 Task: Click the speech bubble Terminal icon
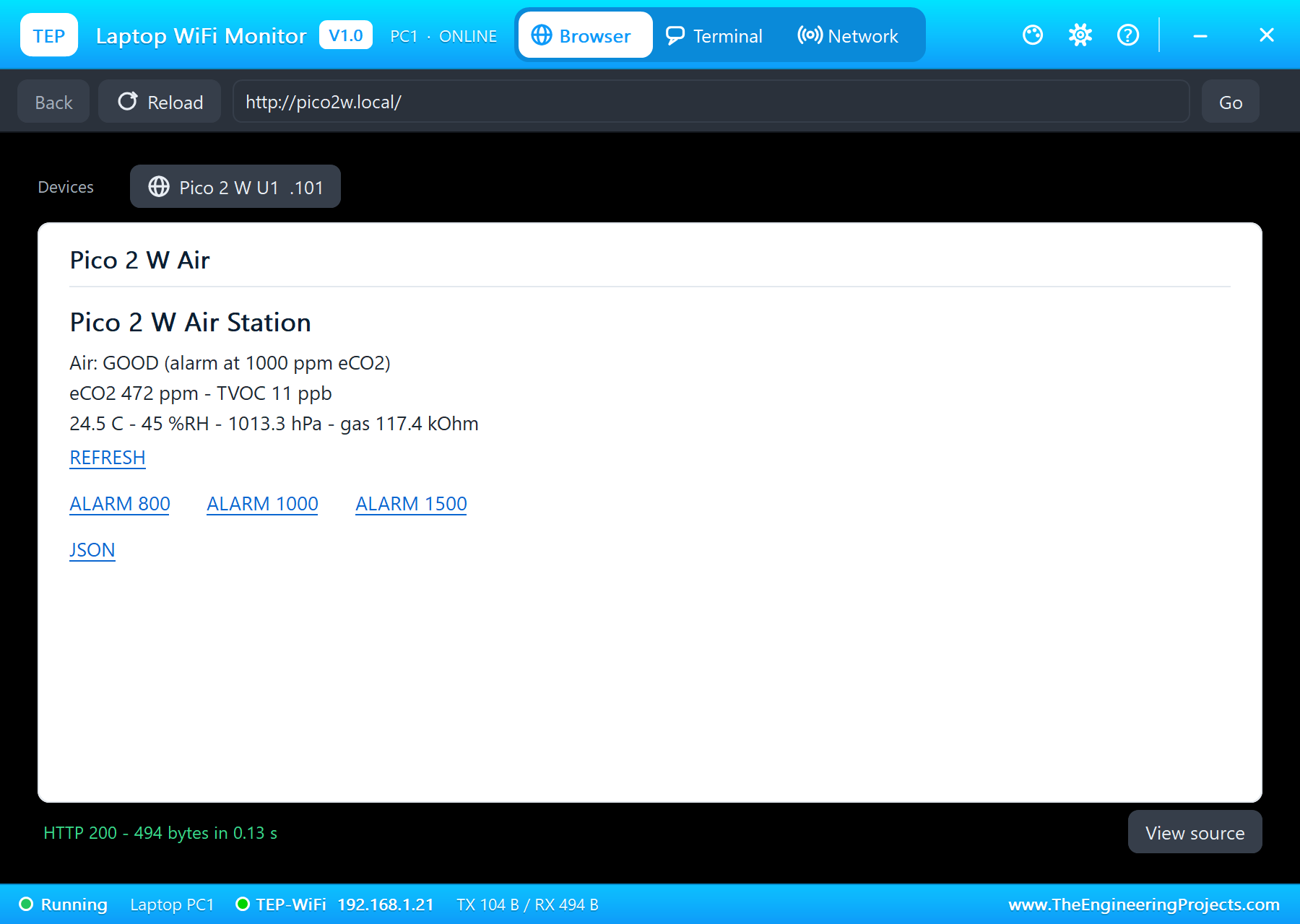point(675,35)
